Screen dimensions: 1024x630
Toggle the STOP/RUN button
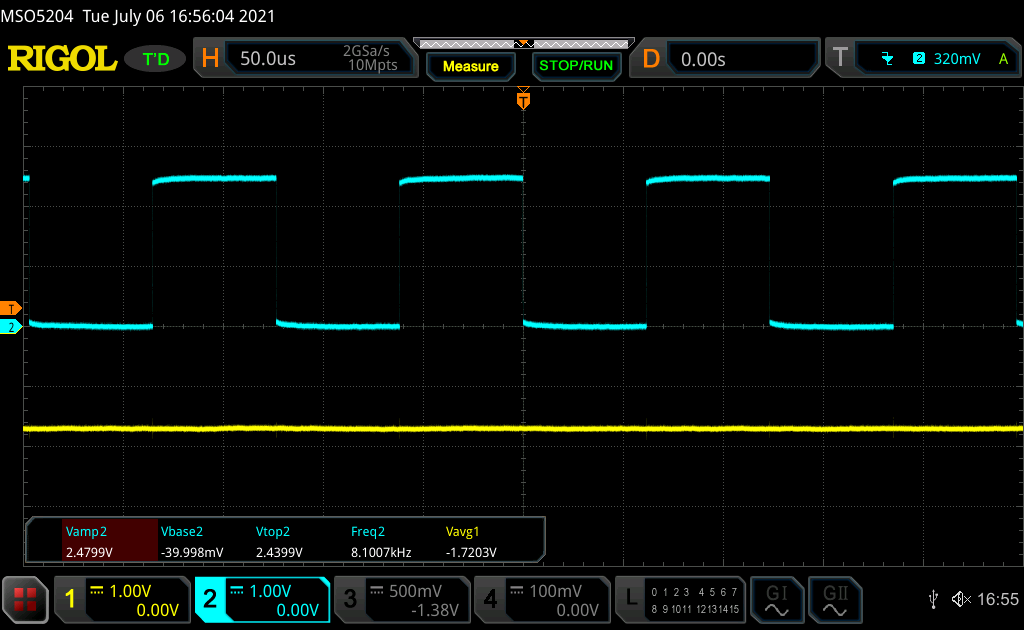pos(576,66)
